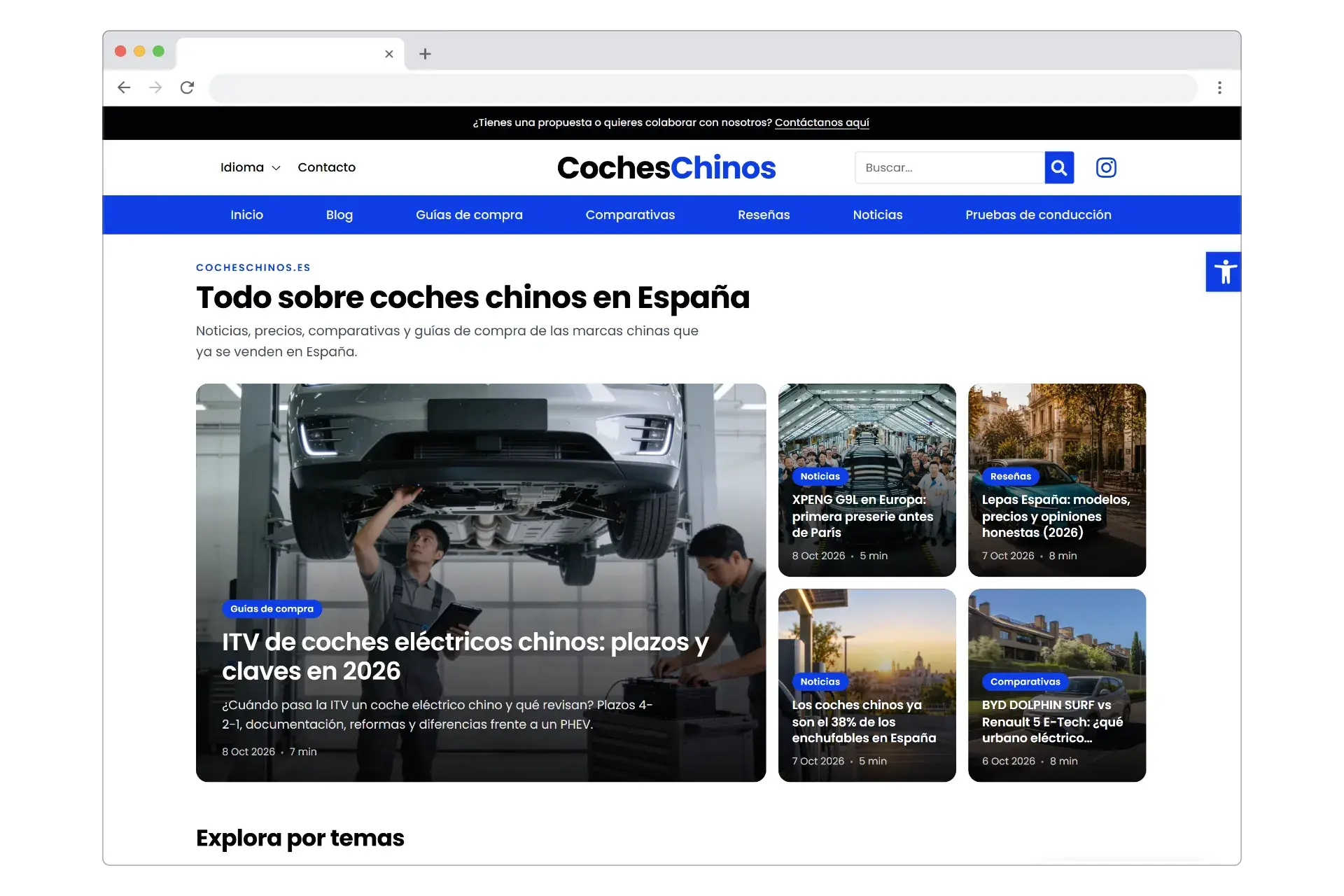Click the blue search magnifier button

(x=1059, y=167)
